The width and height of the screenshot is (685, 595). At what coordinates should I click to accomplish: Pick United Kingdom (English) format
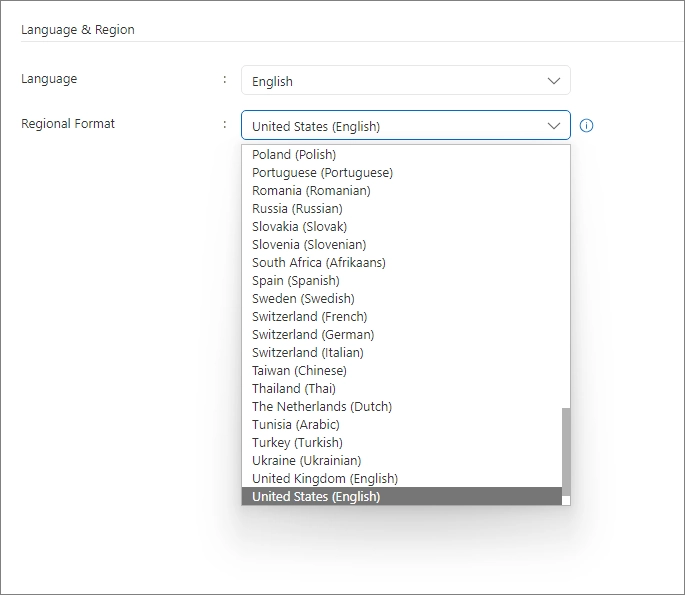click(324, 479)
